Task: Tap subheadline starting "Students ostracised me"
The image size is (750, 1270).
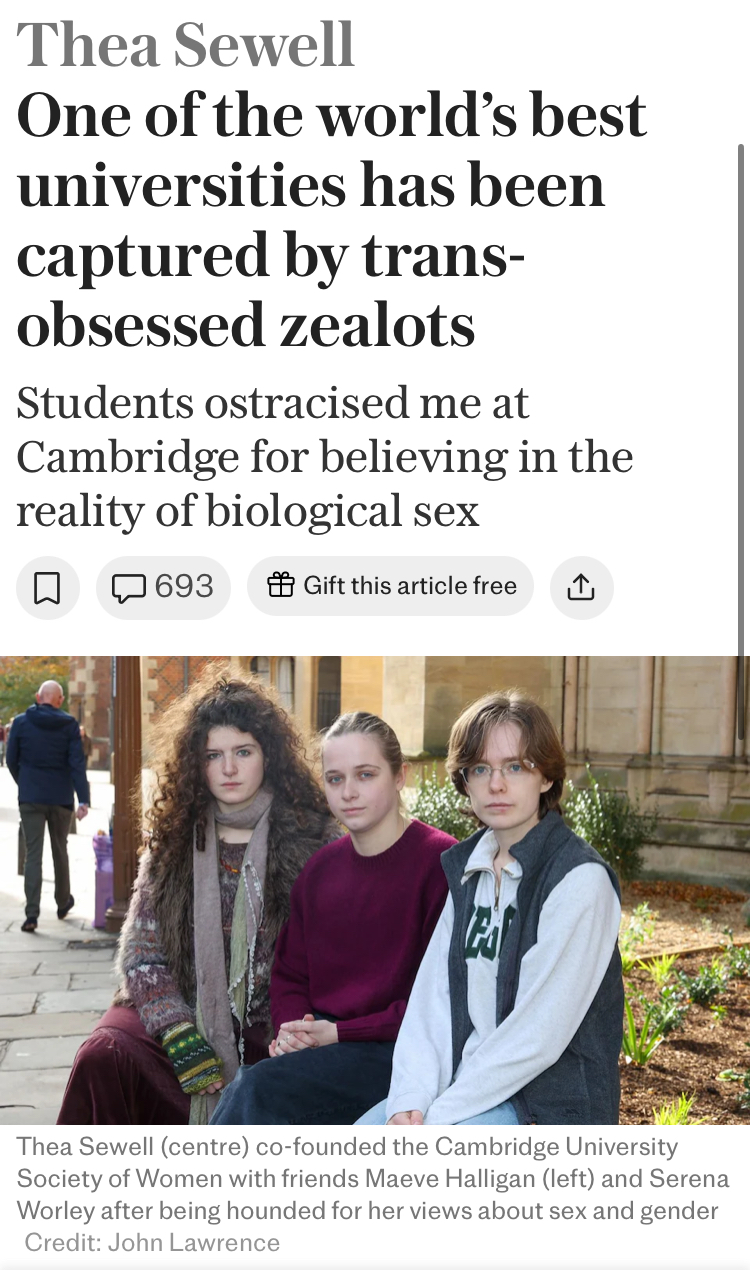Action: point(325,457)
